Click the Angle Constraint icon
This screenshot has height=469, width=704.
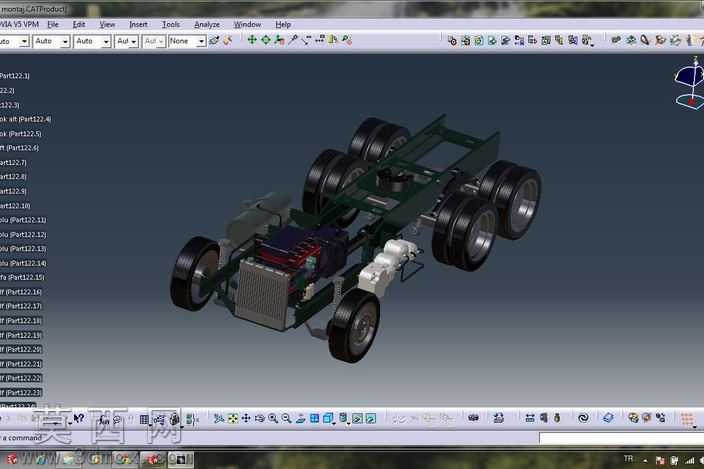point(660,40)
